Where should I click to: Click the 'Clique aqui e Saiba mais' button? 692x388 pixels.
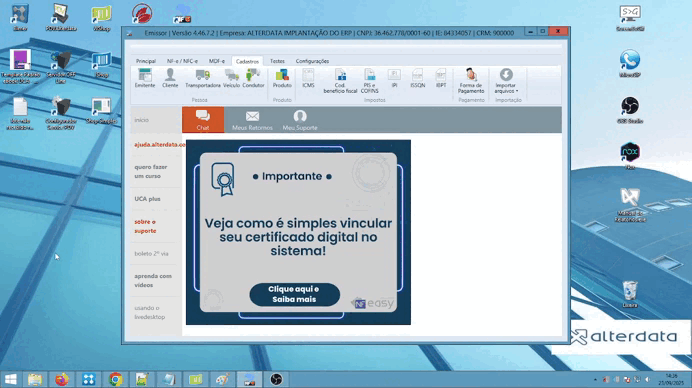(x=294, y=294)
